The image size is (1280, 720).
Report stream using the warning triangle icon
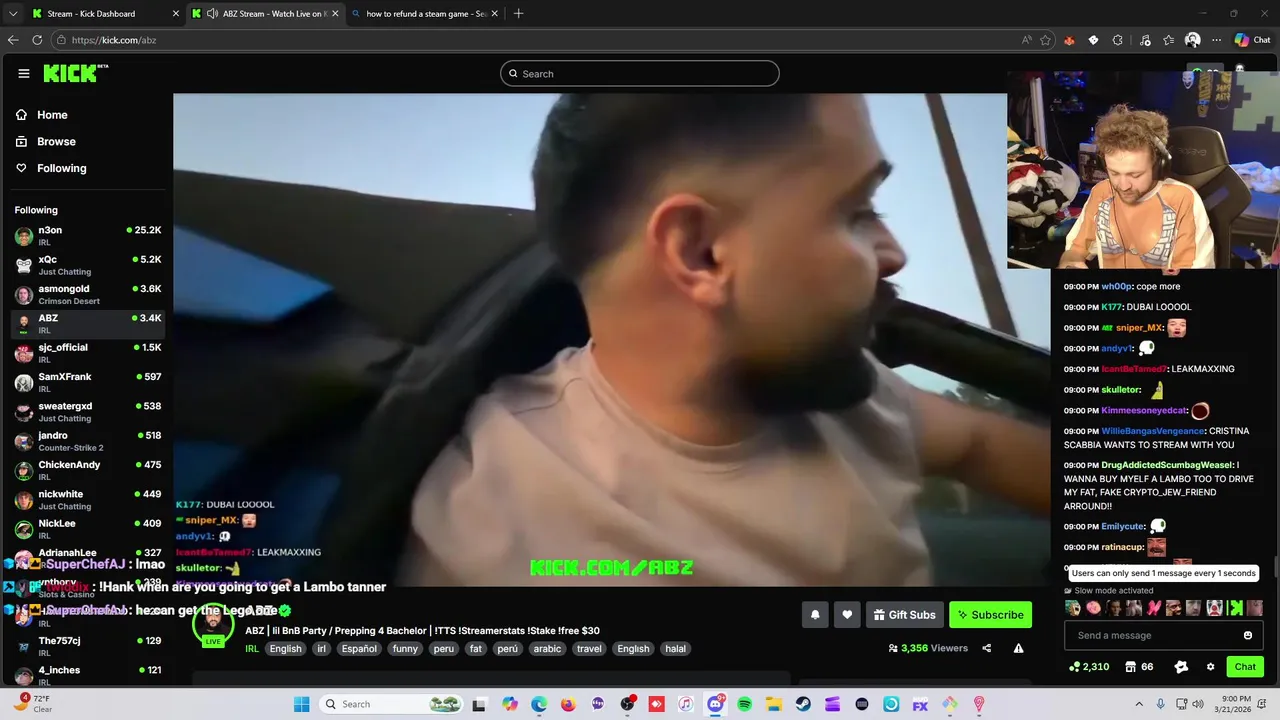[1018, 648]
